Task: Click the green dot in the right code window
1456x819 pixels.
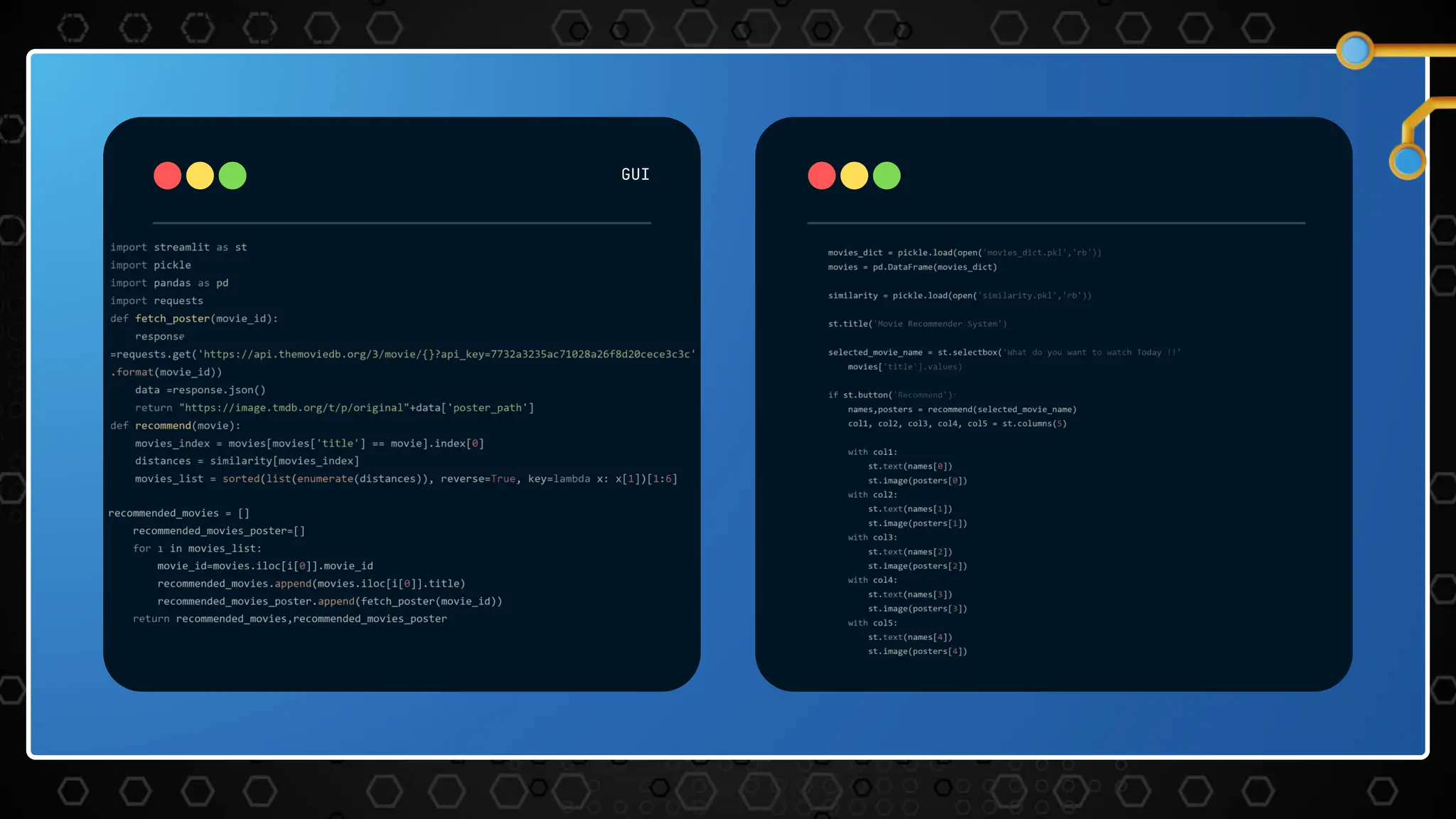Action: tap(887, 176)
